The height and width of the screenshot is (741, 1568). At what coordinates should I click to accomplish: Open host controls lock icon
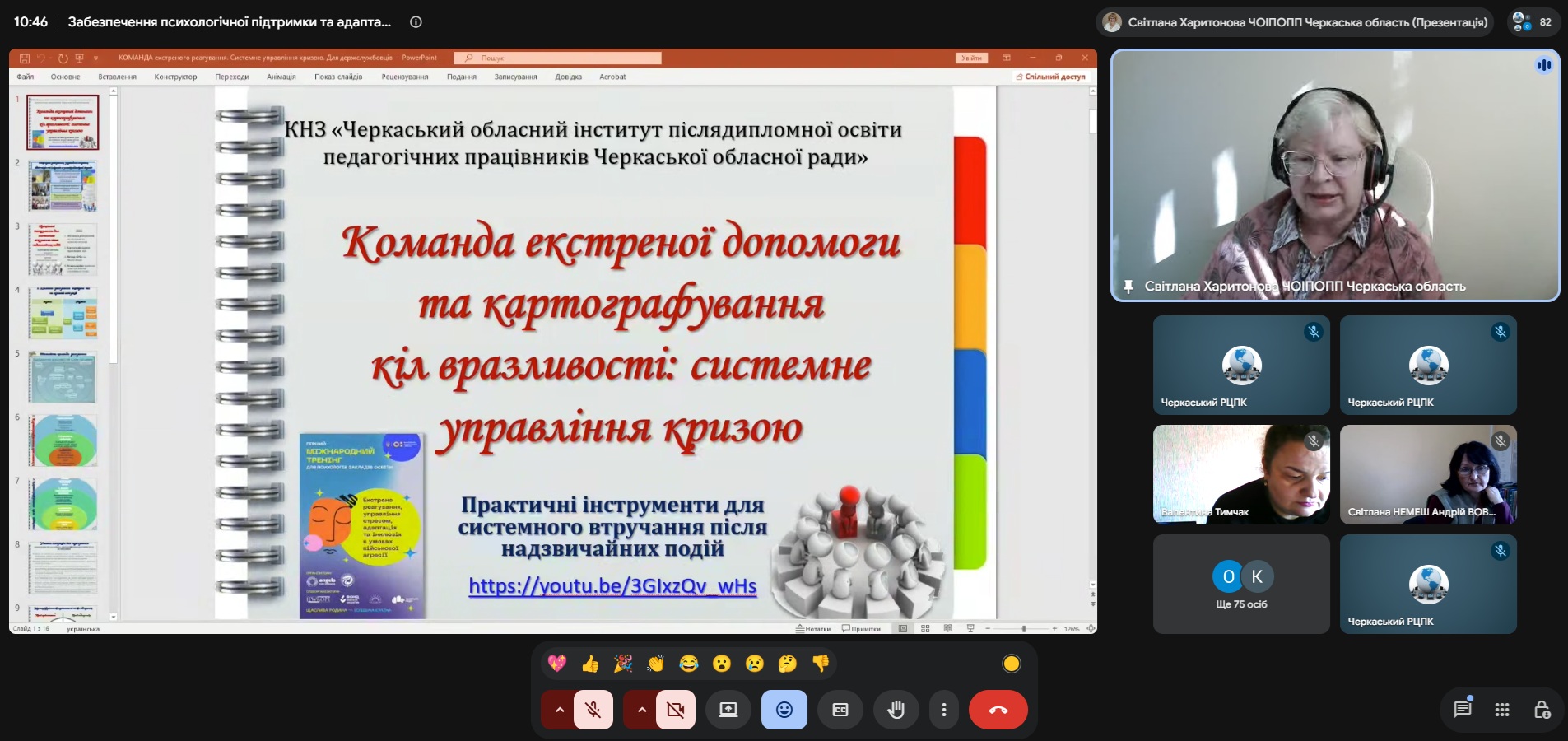click(1542, 709)
